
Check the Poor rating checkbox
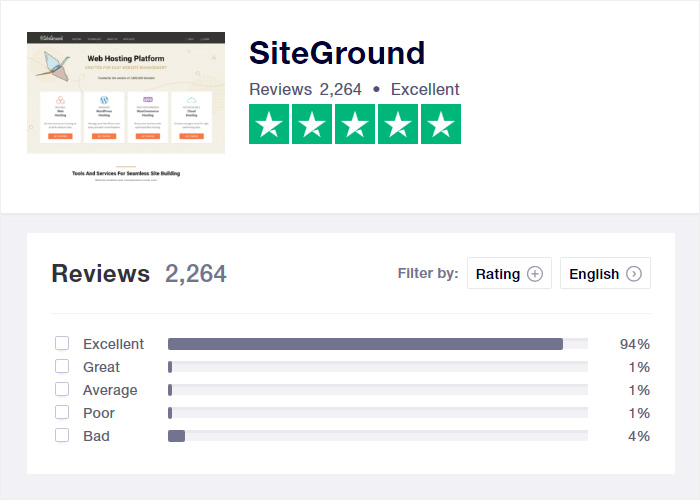click(x=62, y=412)
